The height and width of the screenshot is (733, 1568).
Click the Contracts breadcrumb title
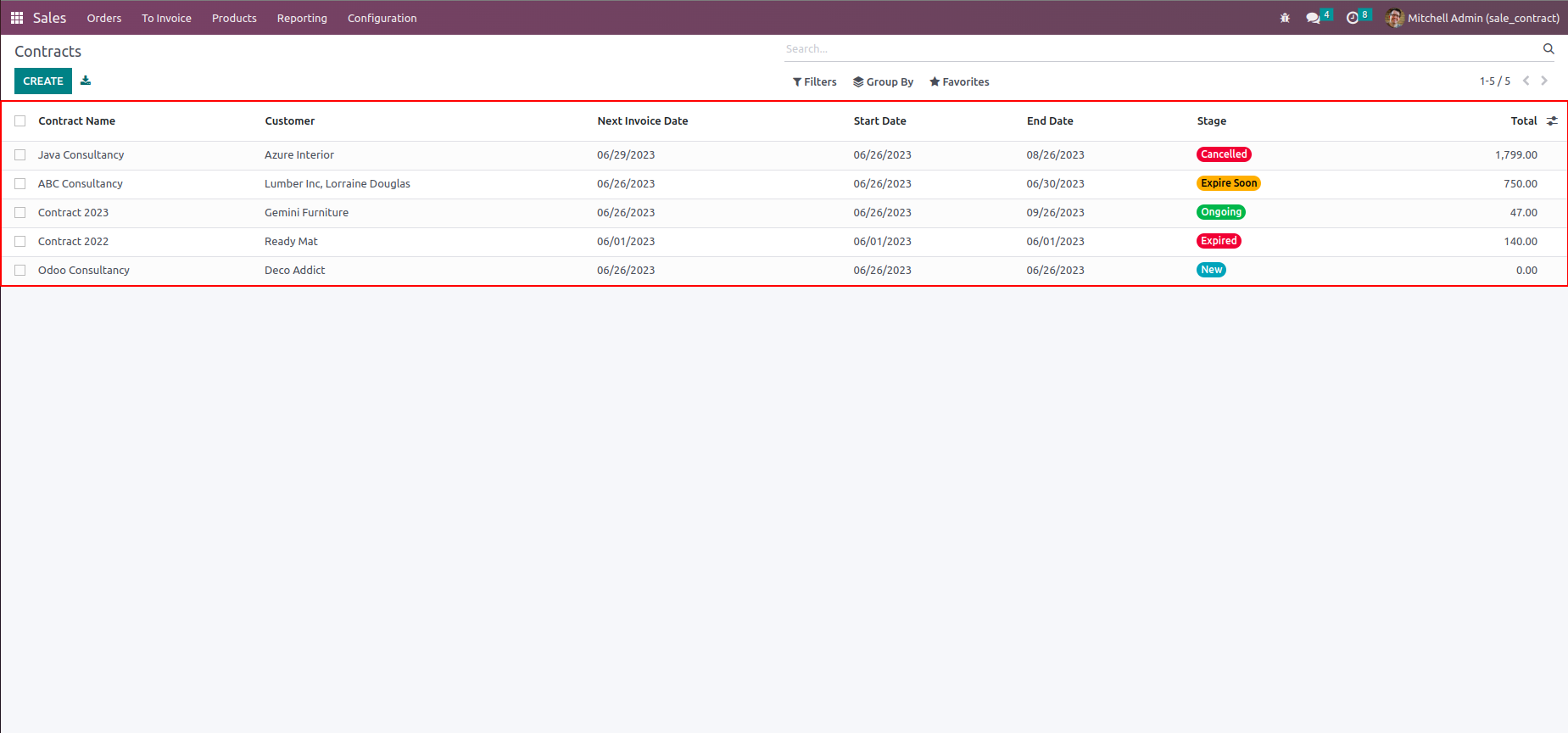point(47,52)
